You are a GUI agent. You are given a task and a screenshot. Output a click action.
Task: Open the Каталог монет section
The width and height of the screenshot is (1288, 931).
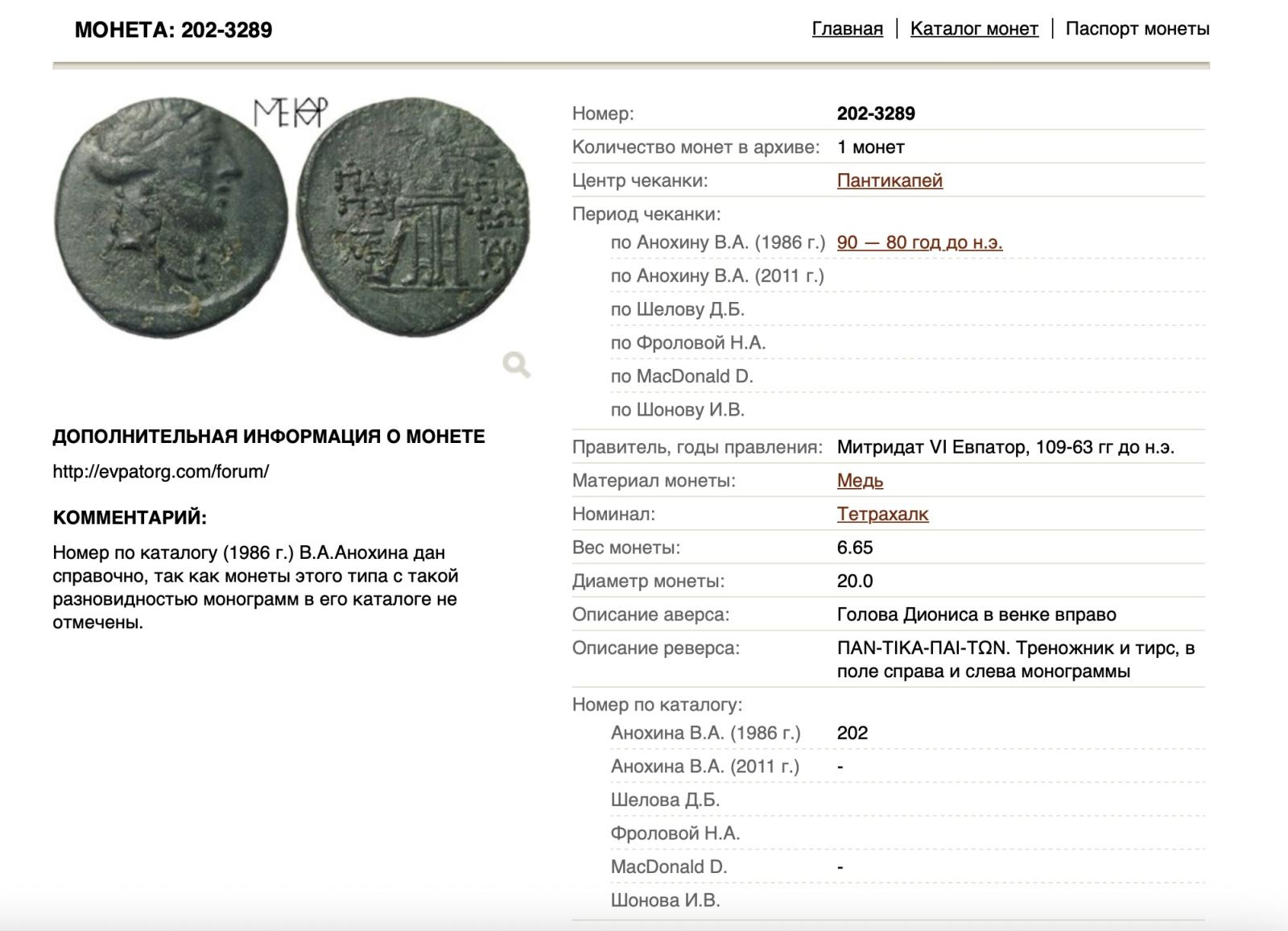(974, 29)
